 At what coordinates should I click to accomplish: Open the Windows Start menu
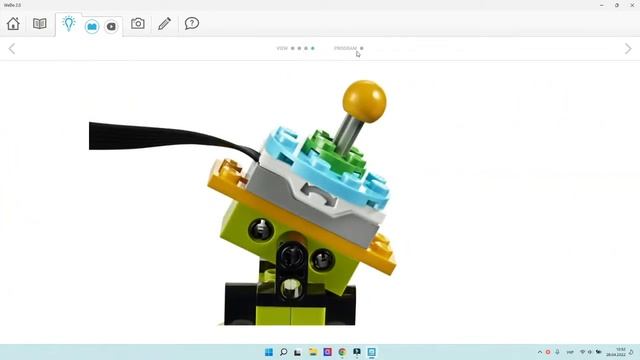point(269,352)
